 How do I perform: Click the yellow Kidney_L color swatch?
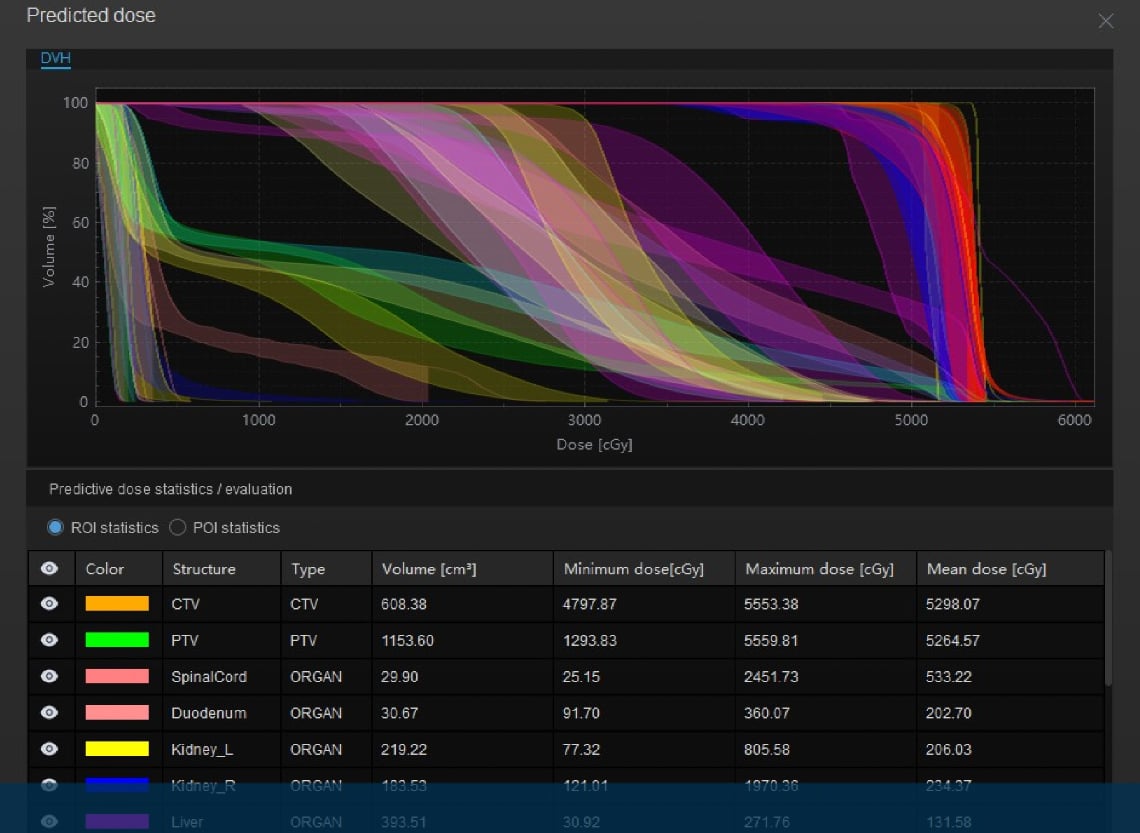pos(117,749)
